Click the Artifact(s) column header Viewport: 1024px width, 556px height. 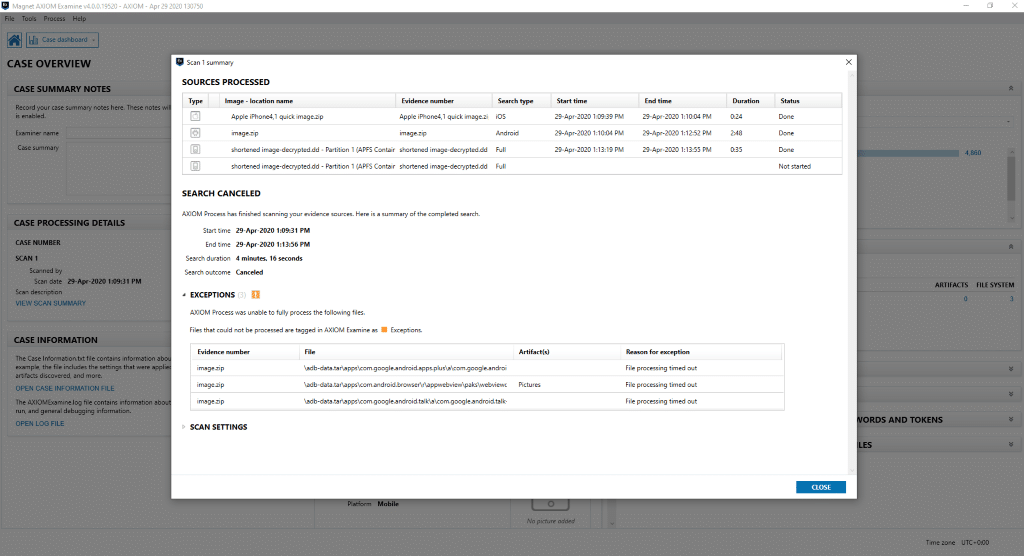[567, 352]
